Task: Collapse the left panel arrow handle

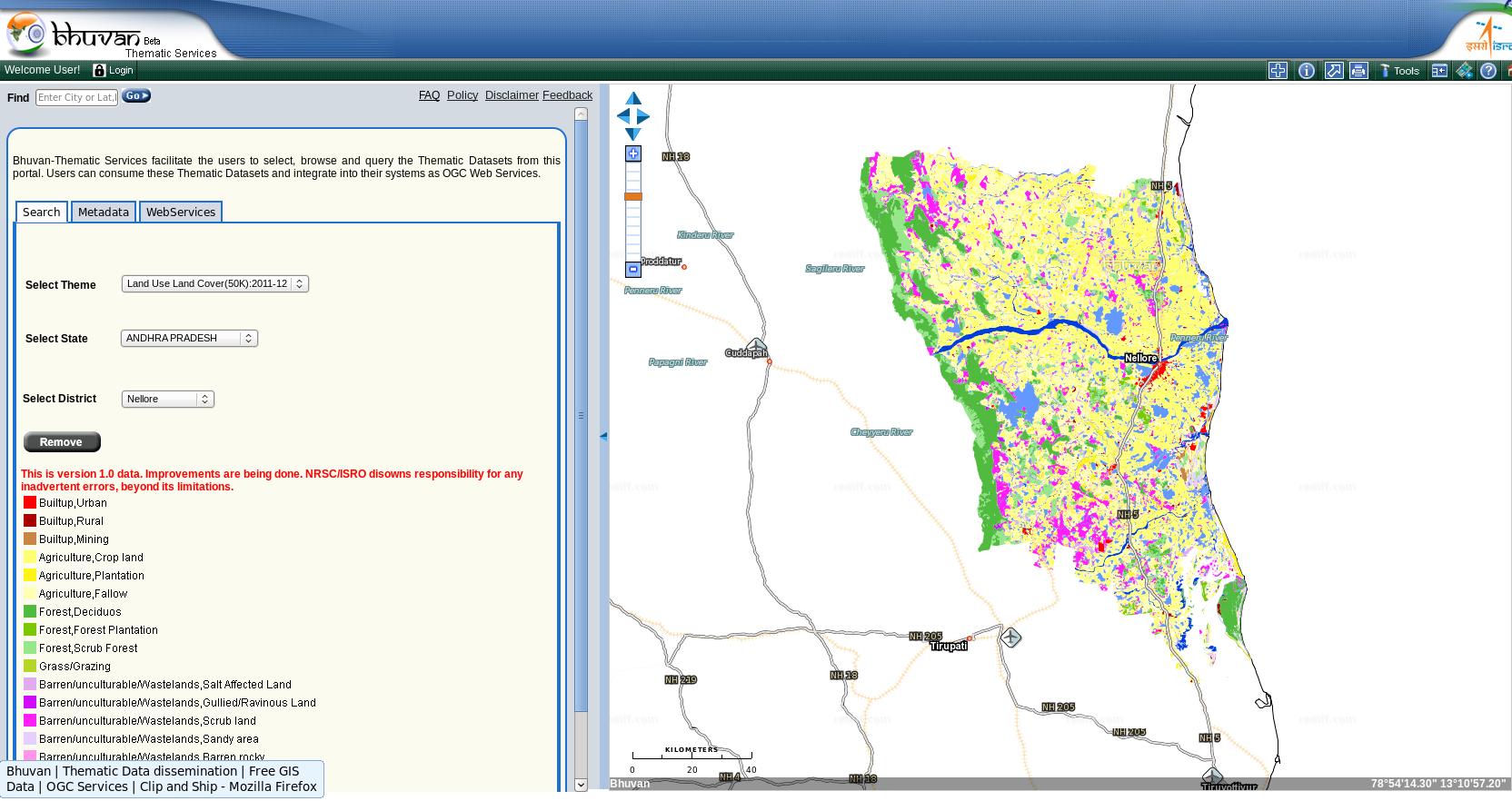Action: coord(603,436)
